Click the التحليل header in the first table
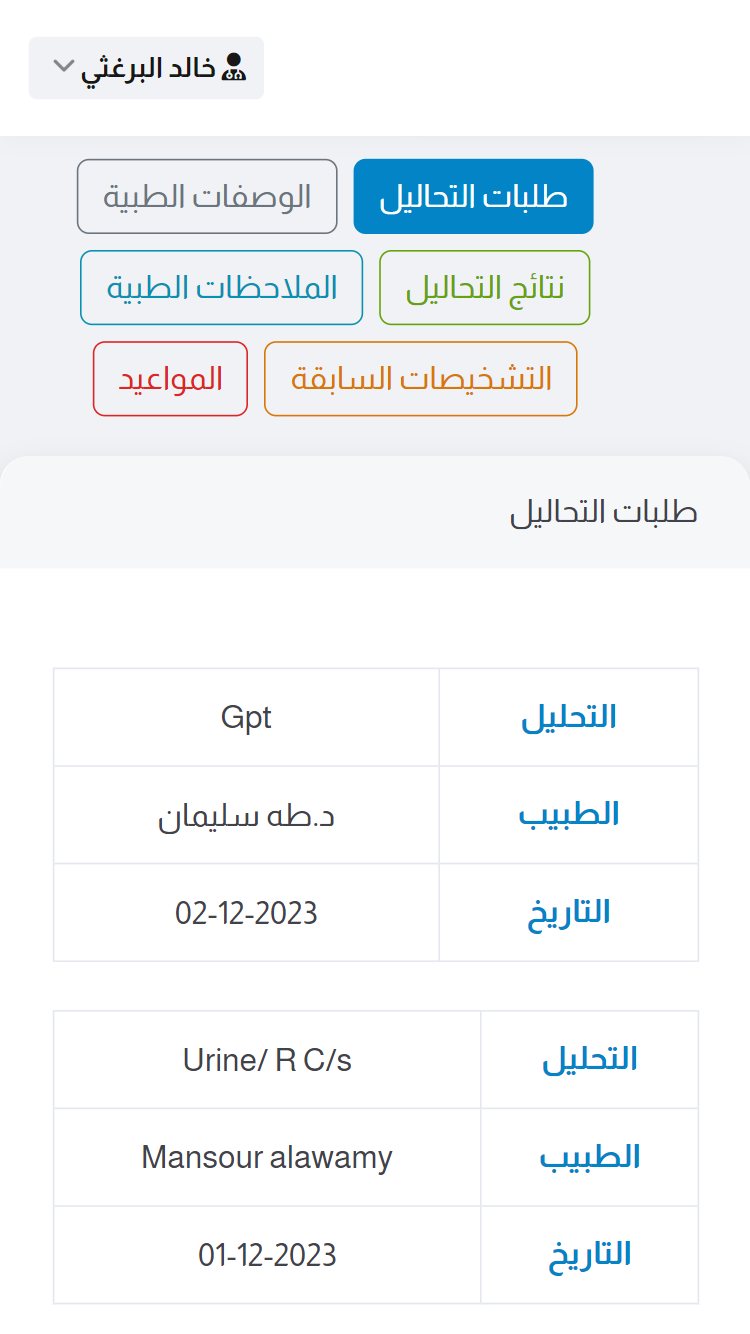 pos(568,716)
